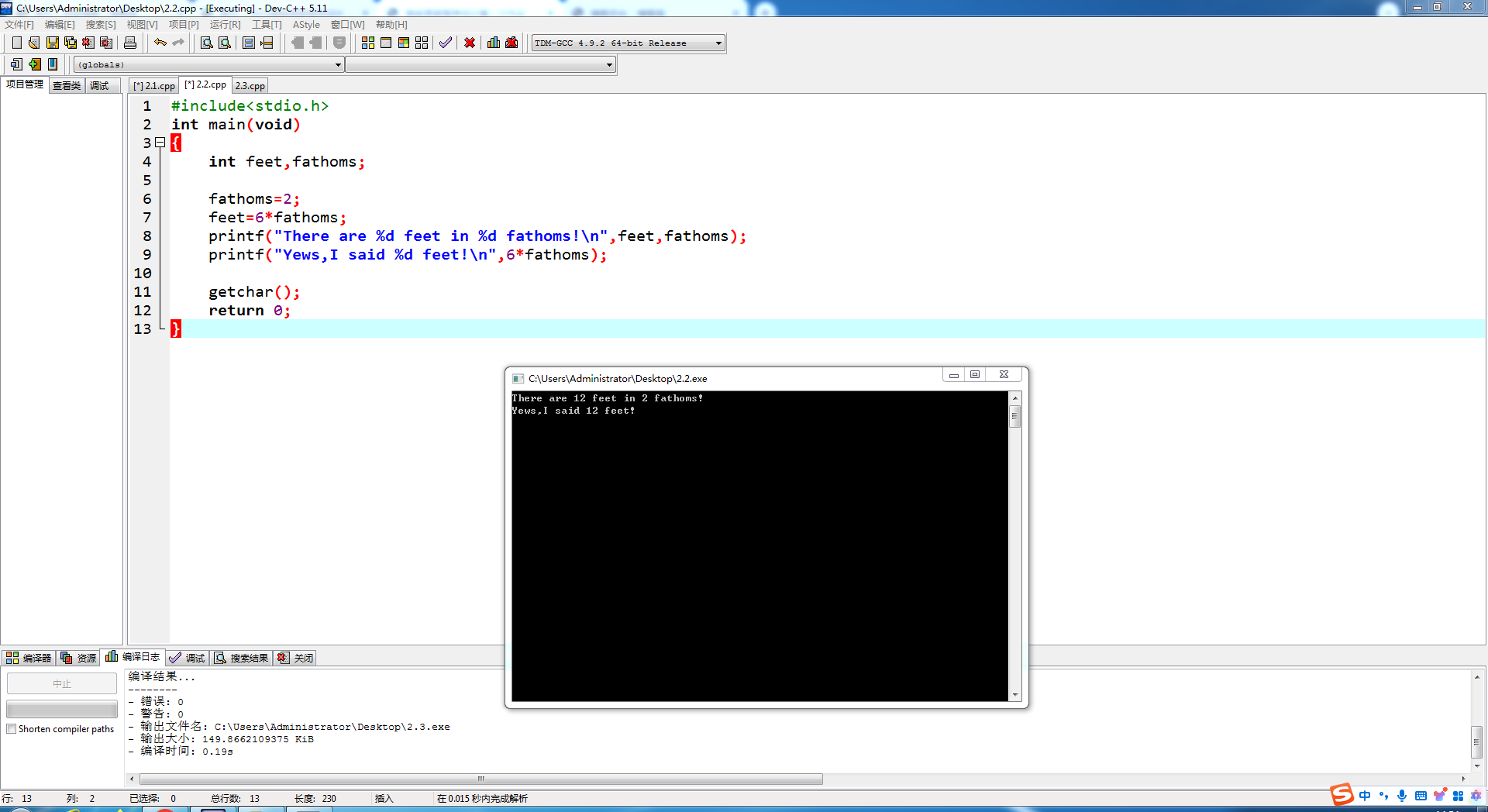This screenshot has height=812, width=1488.
Task: Click the 编辑[E] menu
Action: [x=60, y=24]
